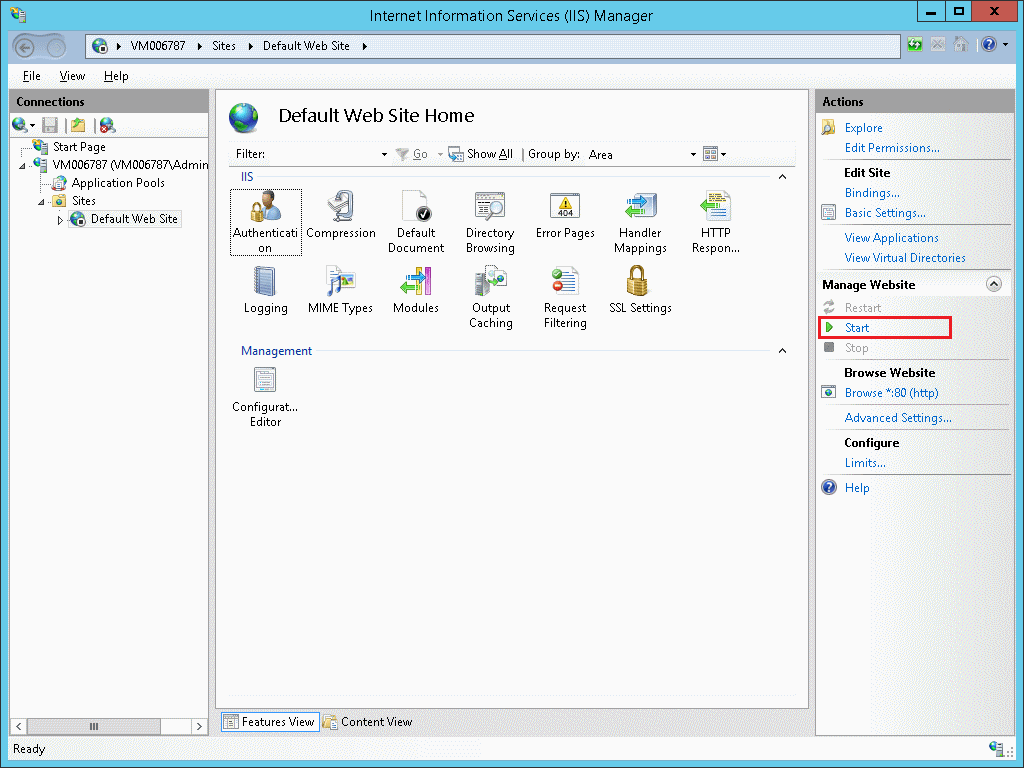This screenshot has width=1024, height=768.
Task: Open Handler Mappings icon
Action: pyautogui.click(x=640, y=208)
